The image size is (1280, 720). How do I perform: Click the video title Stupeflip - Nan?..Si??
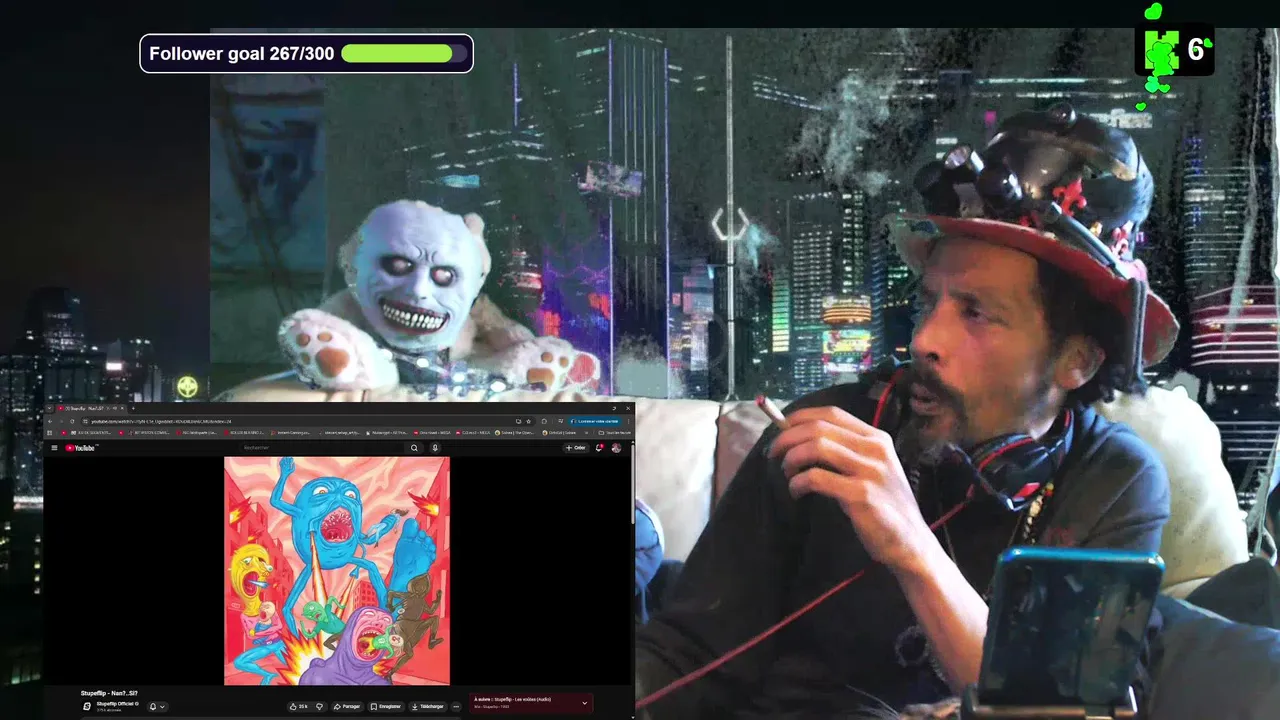click(109, 693)
